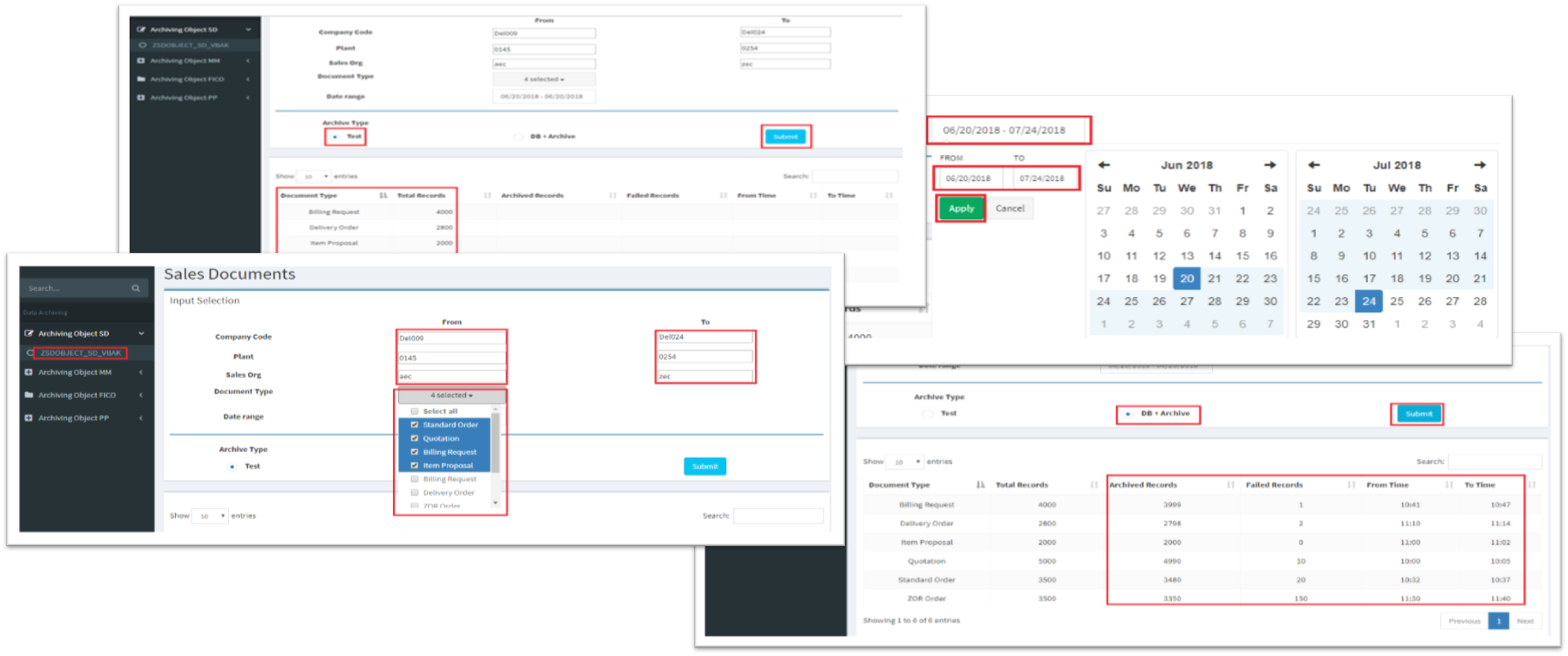This screenshot has width=1568, height=656.
Task: Open the 4 selected document type dropdown
Action: [x=451, y=395]
